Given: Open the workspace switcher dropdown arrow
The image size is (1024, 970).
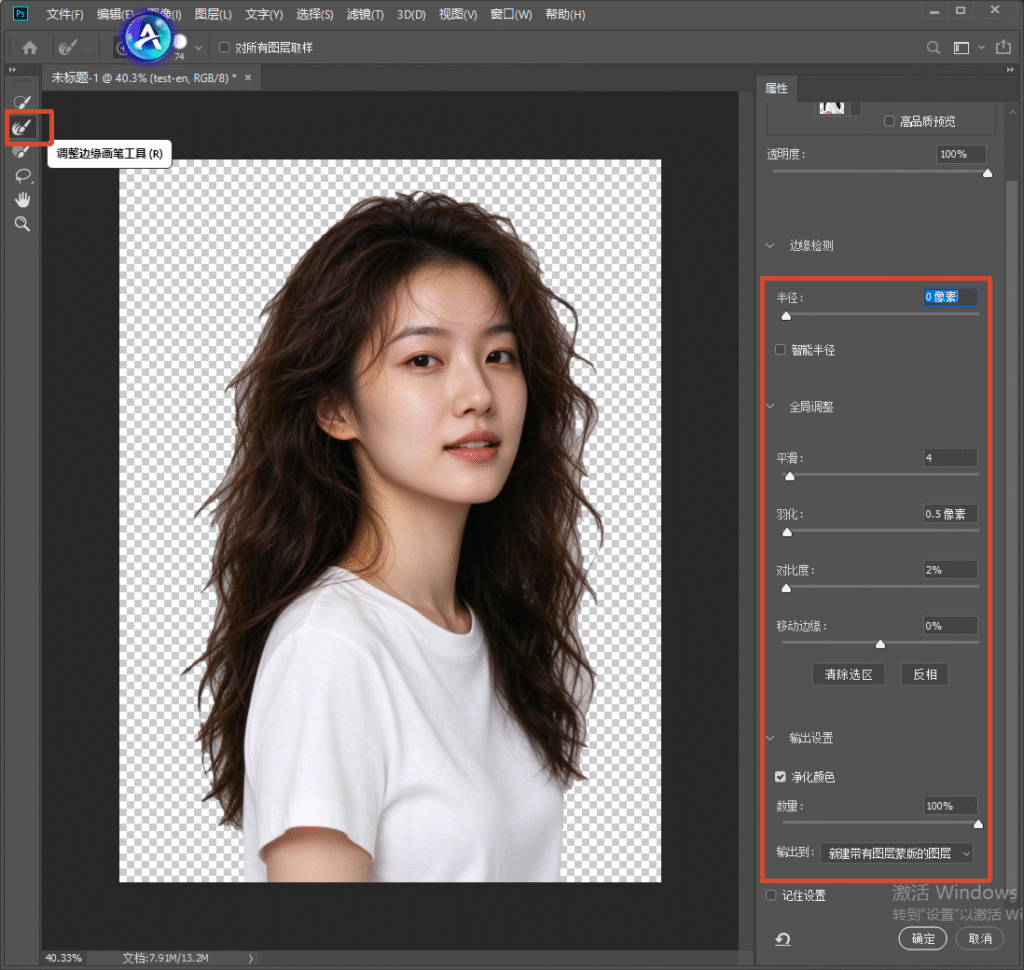Looking at the screenshot, I should [982, 48].
